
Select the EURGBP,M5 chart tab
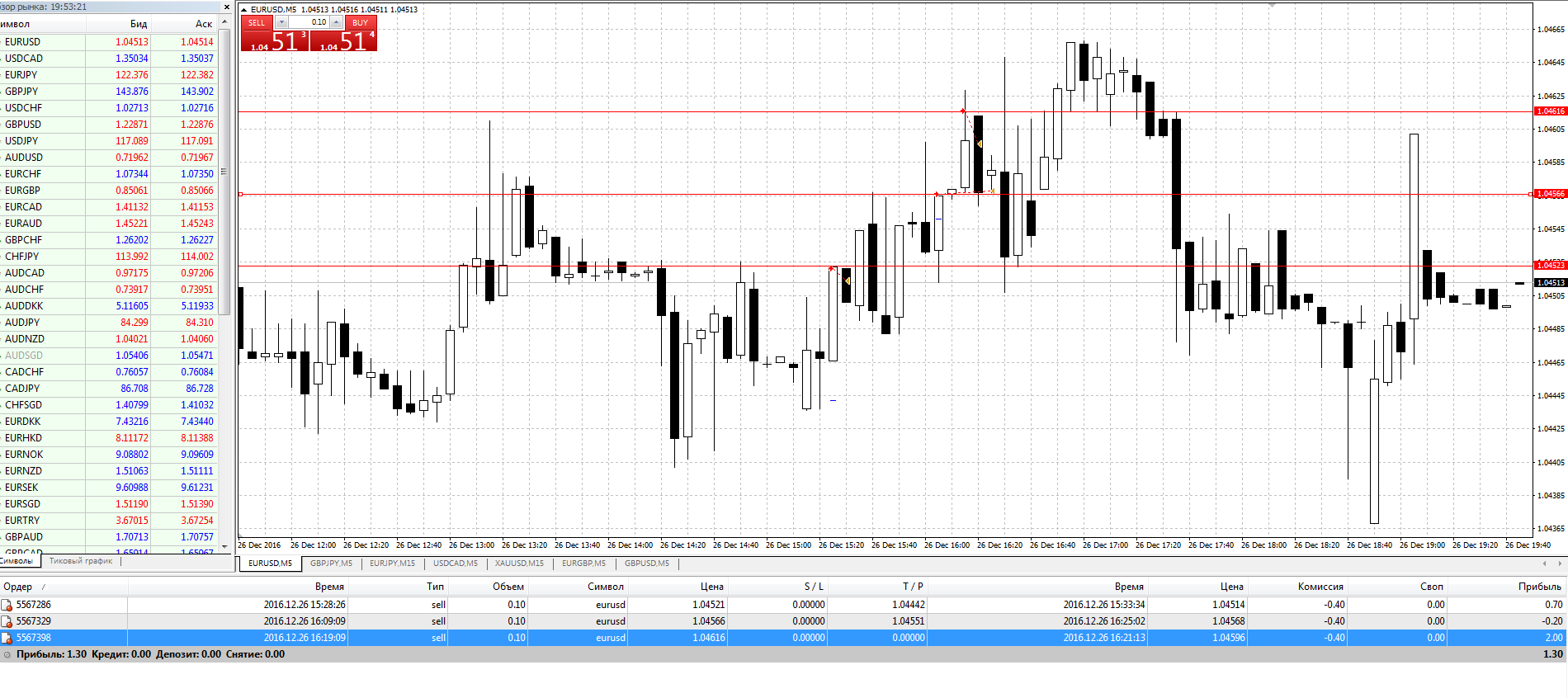click(583, 564)
